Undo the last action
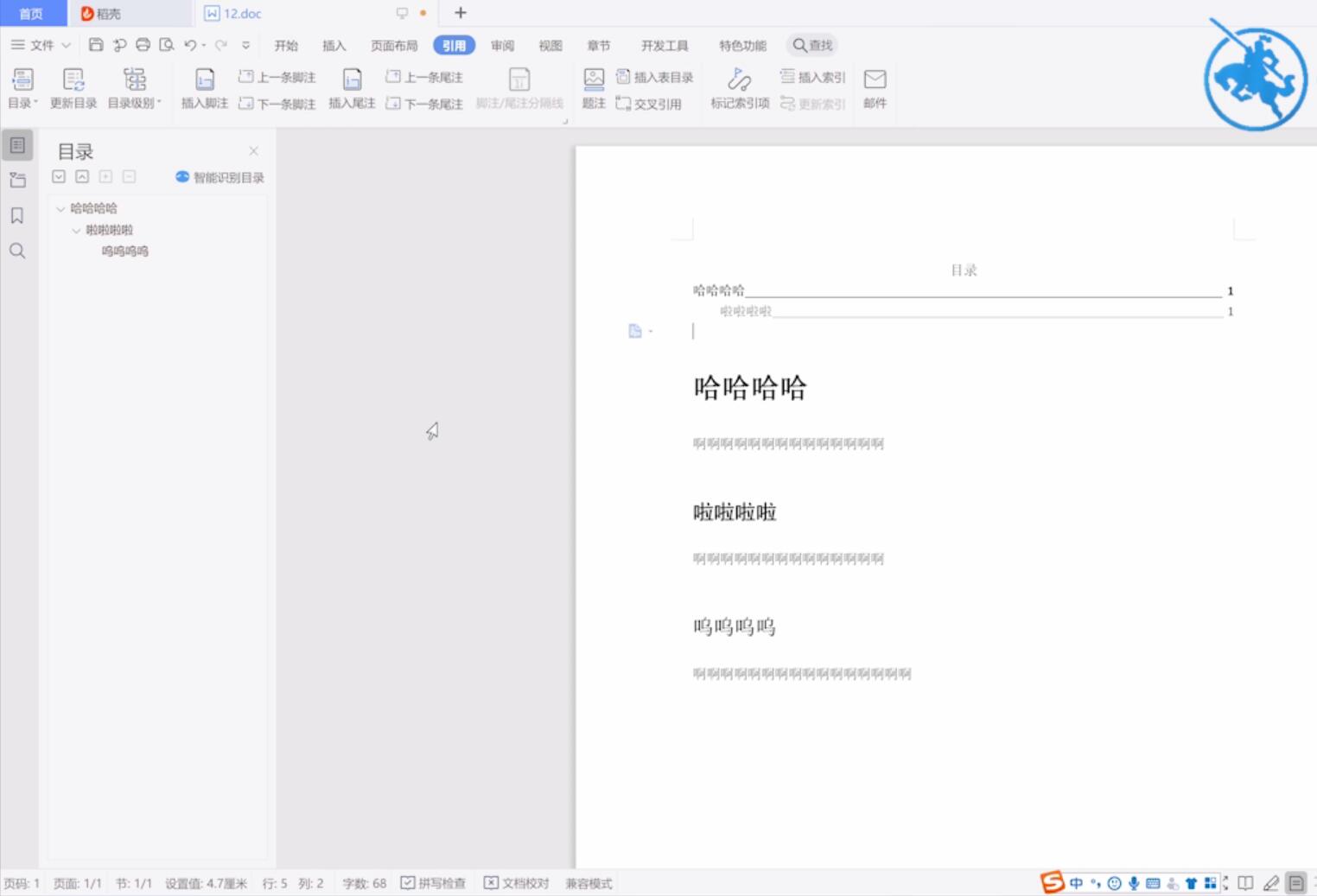The image size is (1317, 896). point(190,45)
